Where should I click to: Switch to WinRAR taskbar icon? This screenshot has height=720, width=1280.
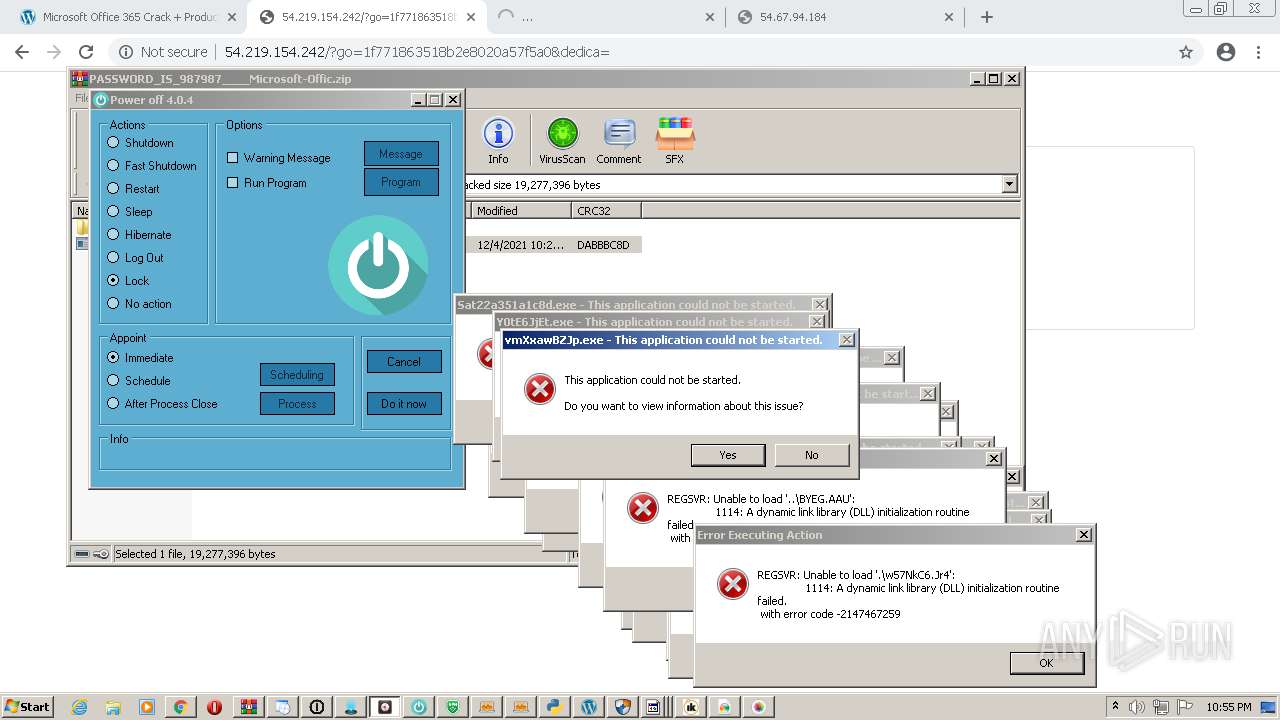248,707
